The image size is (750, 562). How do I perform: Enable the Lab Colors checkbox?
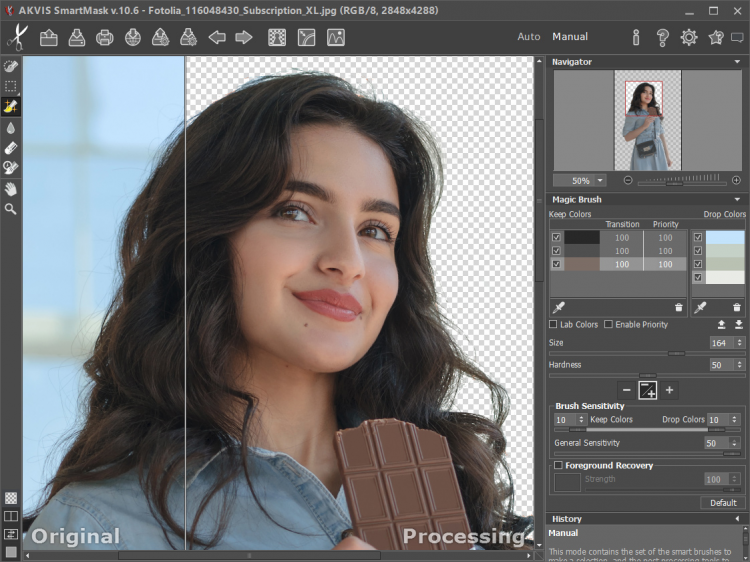555,325
